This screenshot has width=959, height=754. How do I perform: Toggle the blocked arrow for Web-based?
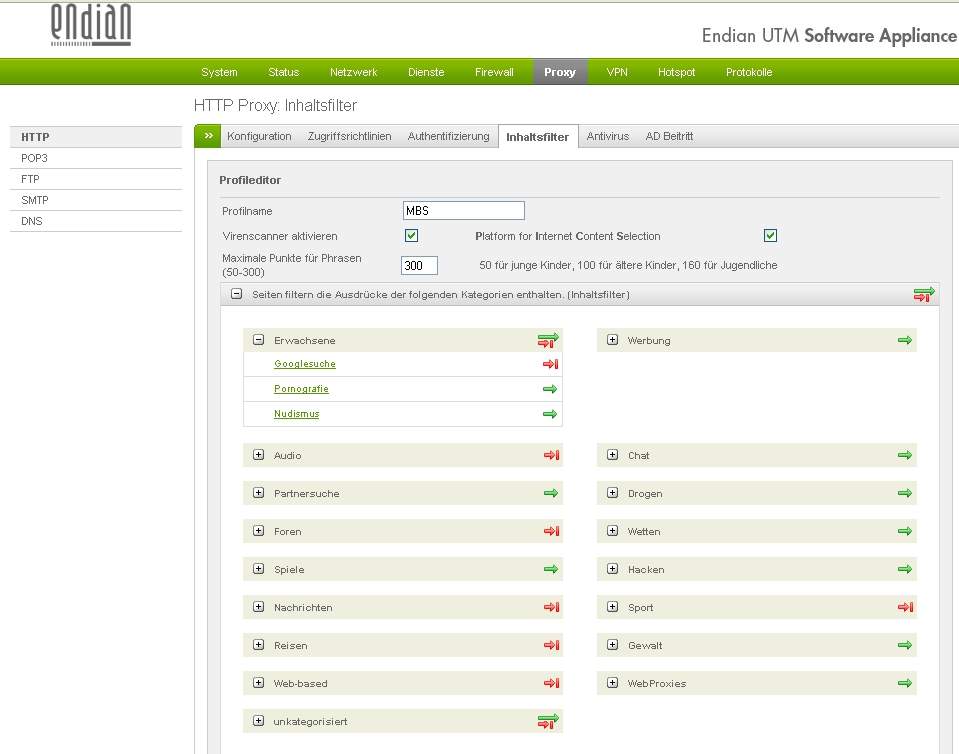pos(552,683)
